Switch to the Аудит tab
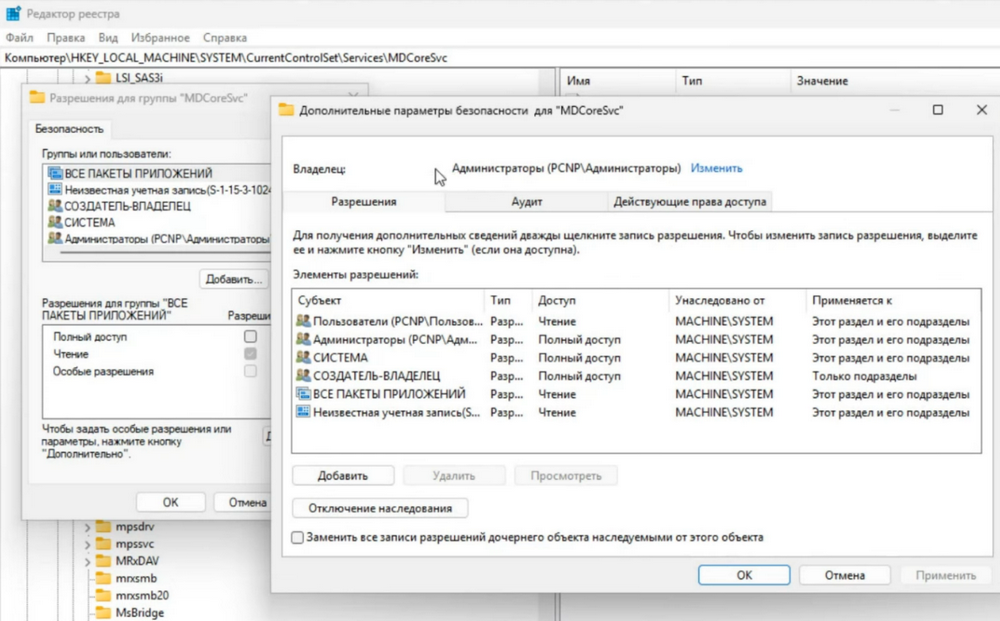The height and width of the screenshot is (621, 1000). pos(527,201)
